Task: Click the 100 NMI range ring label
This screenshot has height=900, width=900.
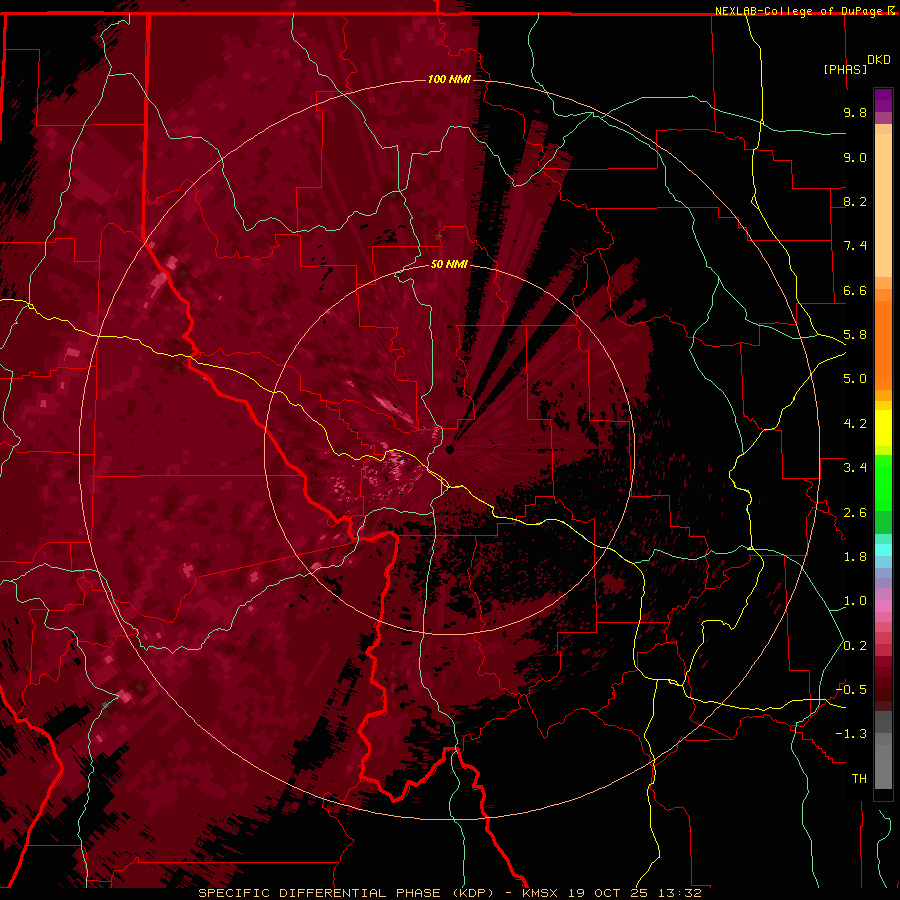Action: click(449, 79)
